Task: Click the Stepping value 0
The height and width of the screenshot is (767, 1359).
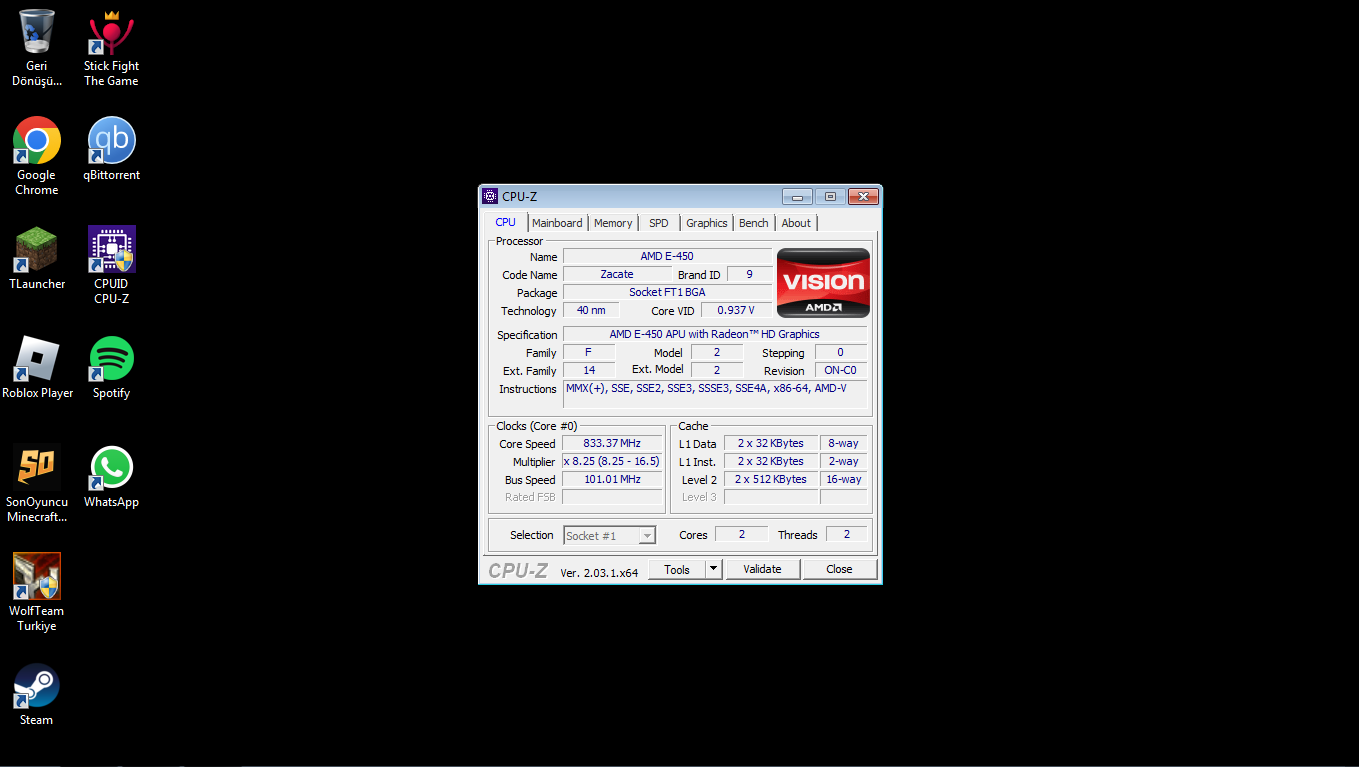Action: (841, 352)
